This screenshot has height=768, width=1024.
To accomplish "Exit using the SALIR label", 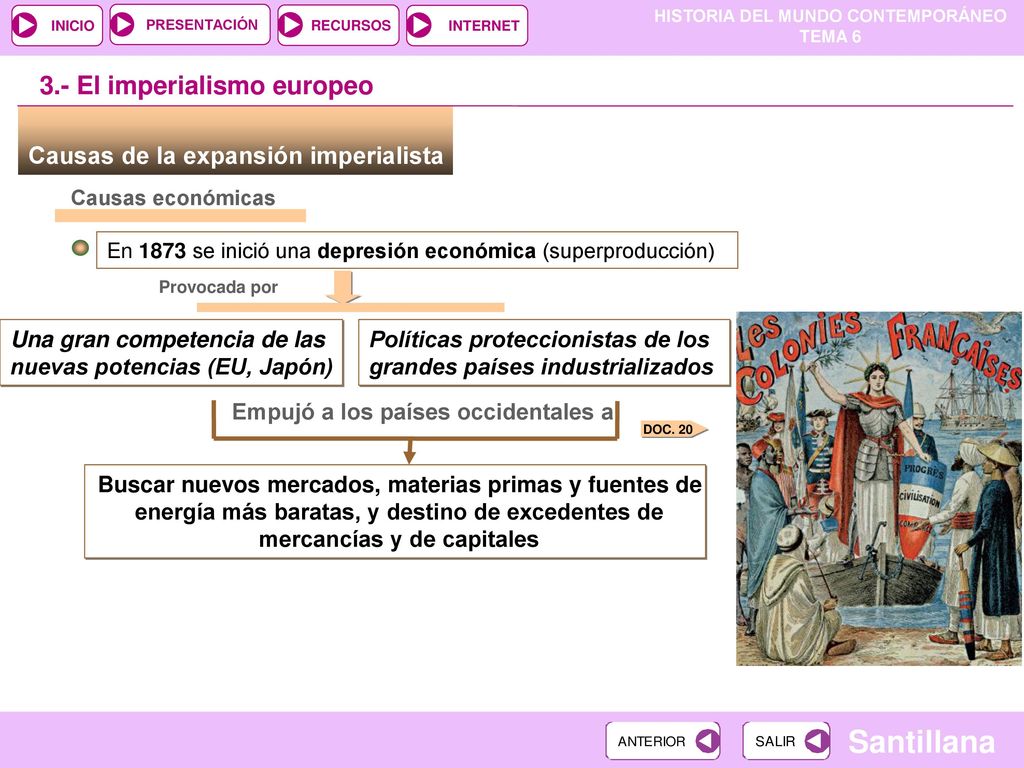I will (775, 741).
